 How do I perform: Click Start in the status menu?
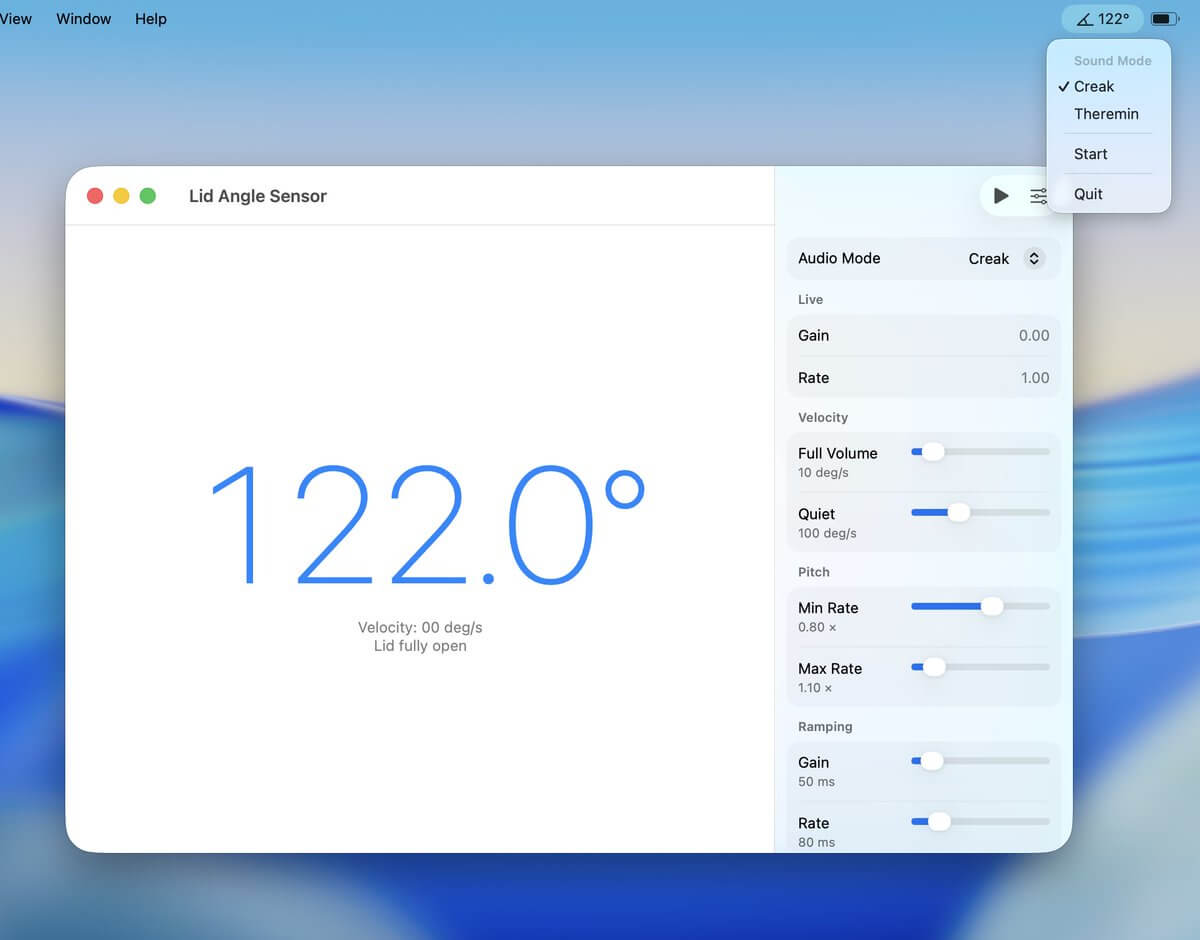(1090, 154)
